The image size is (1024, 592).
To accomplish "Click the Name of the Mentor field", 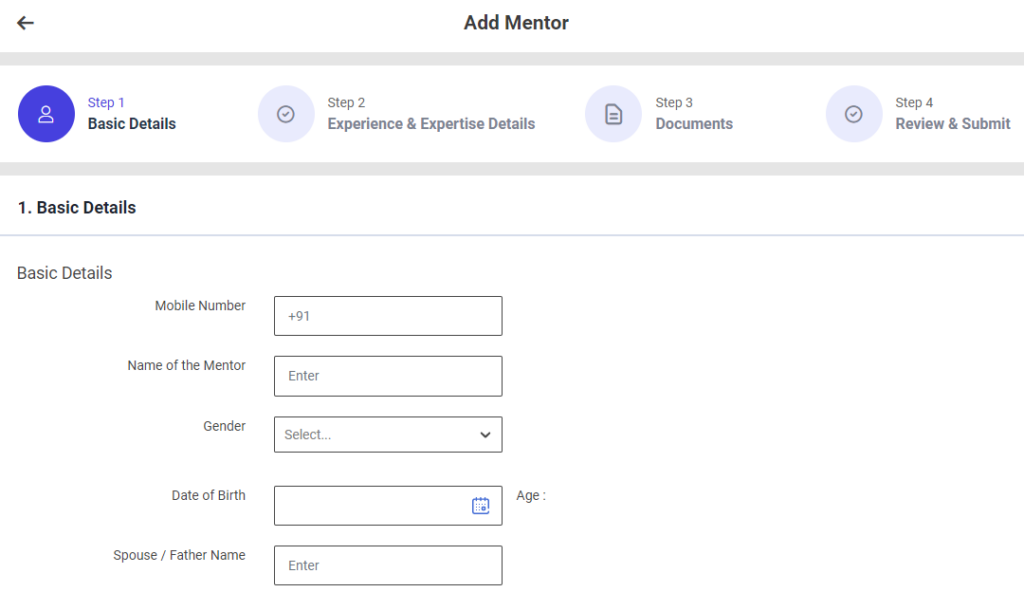I will pyautogui.click(x=388, y=376).
